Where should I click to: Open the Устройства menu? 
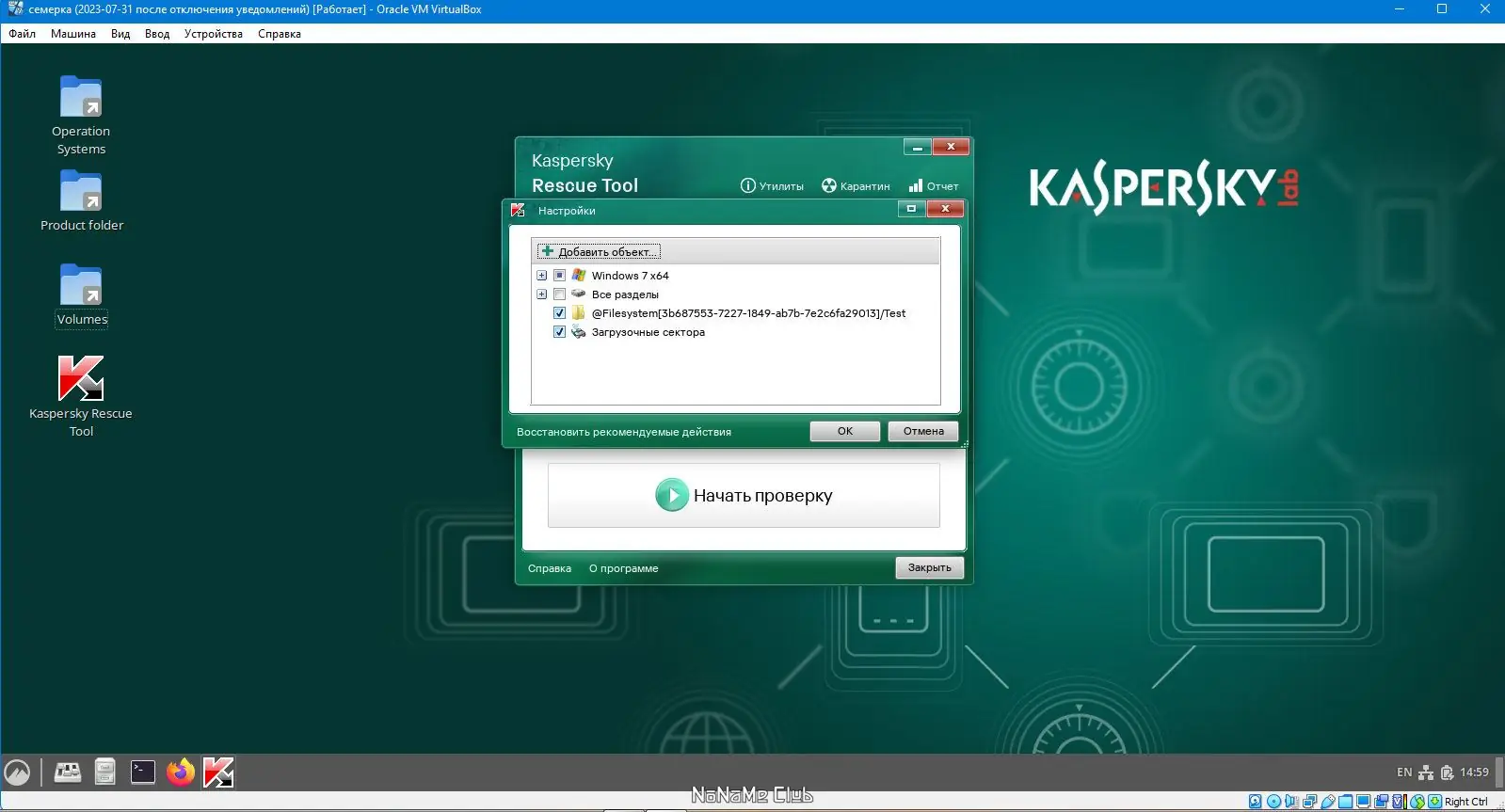pos(214,34)
